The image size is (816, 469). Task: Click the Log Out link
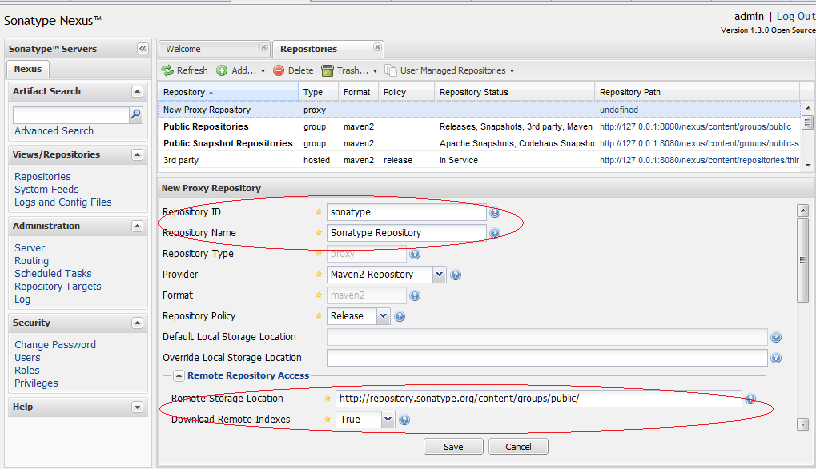point(796,16)
